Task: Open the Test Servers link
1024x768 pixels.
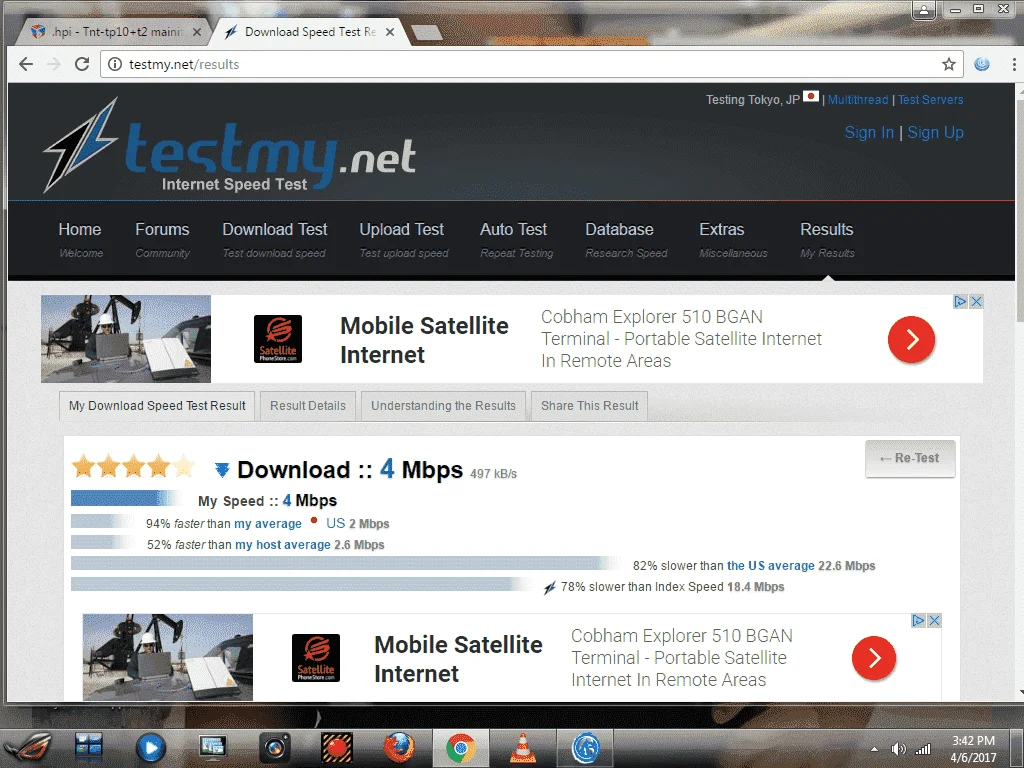Action: tap(931, 99)
